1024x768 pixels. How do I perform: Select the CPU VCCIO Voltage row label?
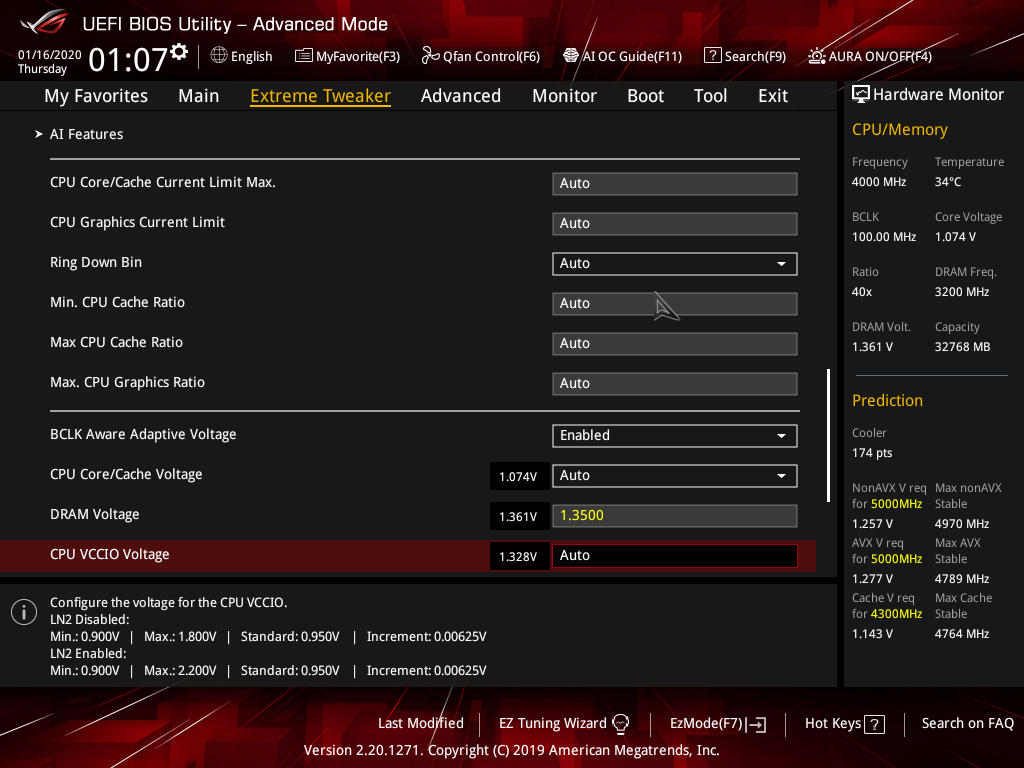110,554
